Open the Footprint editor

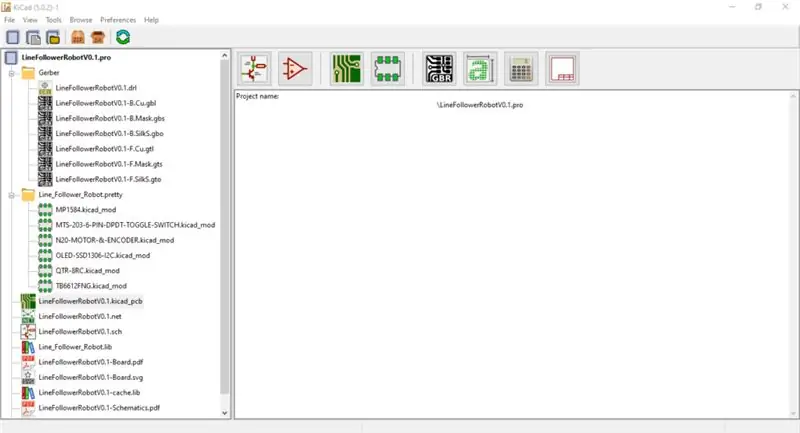click(388, 69)
